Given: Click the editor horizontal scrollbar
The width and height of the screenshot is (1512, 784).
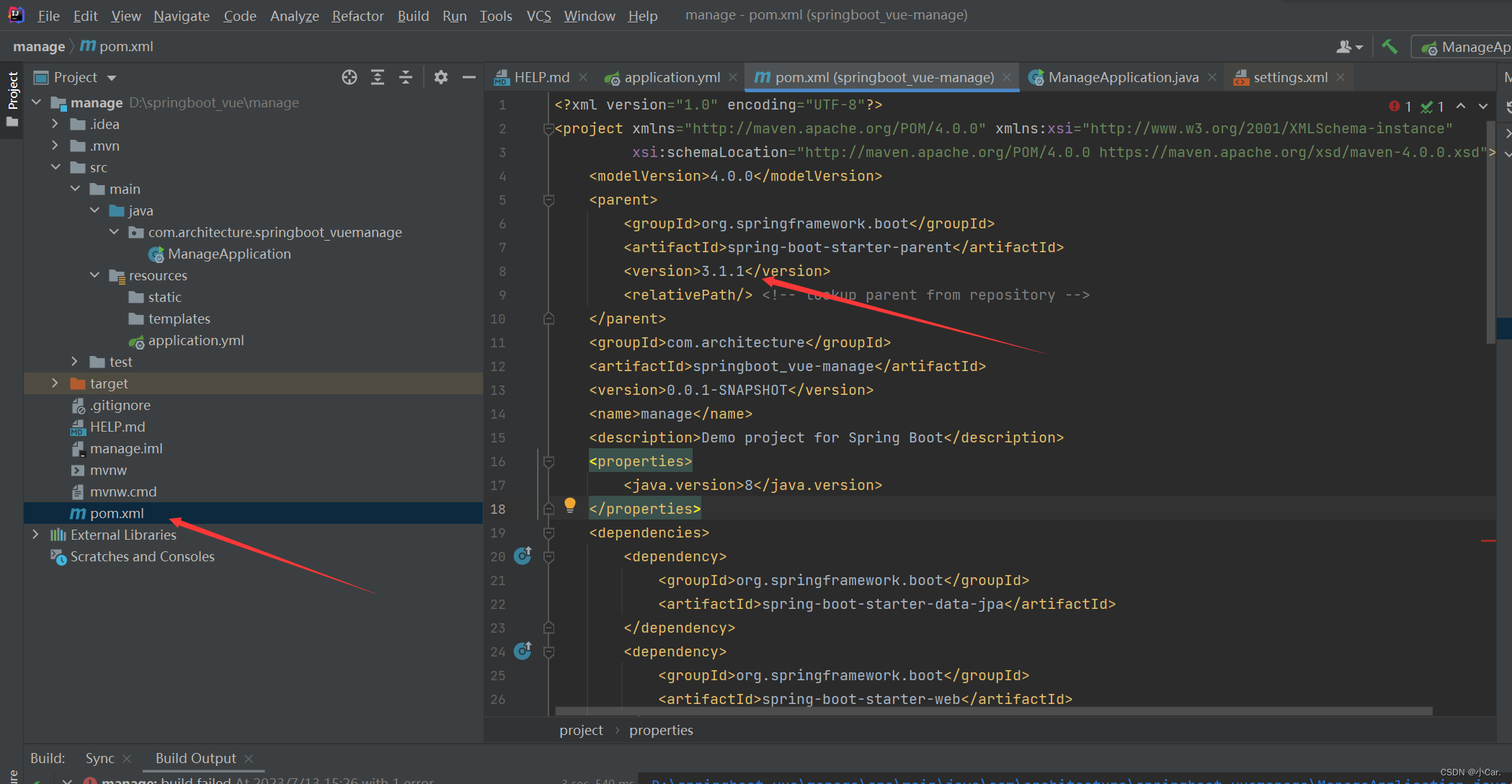Looking at the screenshot, I should (995, 711).
